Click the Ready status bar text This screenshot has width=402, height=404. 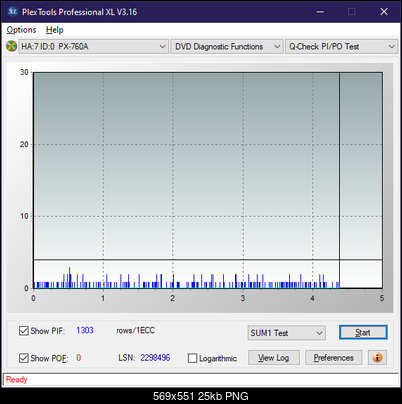(16, 379)
